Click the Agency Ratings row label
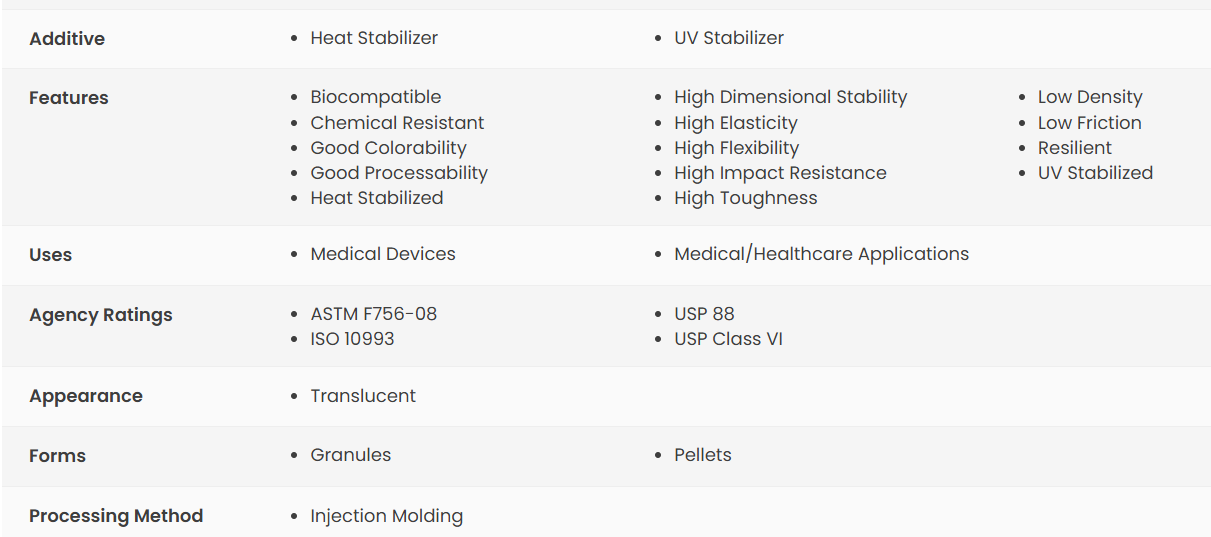The height and width of the screenshot is (537, 1211). pos(101,315)
